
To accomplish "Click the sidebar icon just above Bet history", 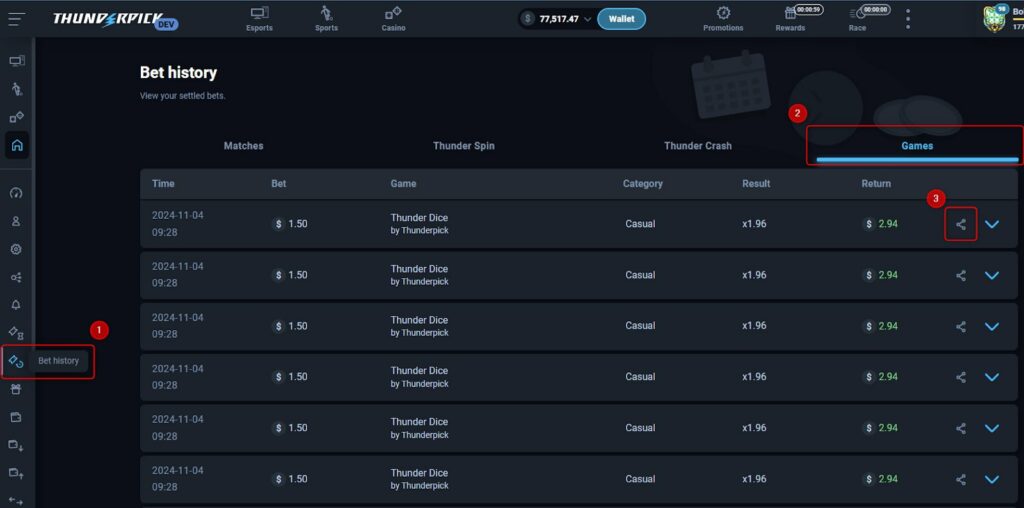I will click(x=17, y=333).
